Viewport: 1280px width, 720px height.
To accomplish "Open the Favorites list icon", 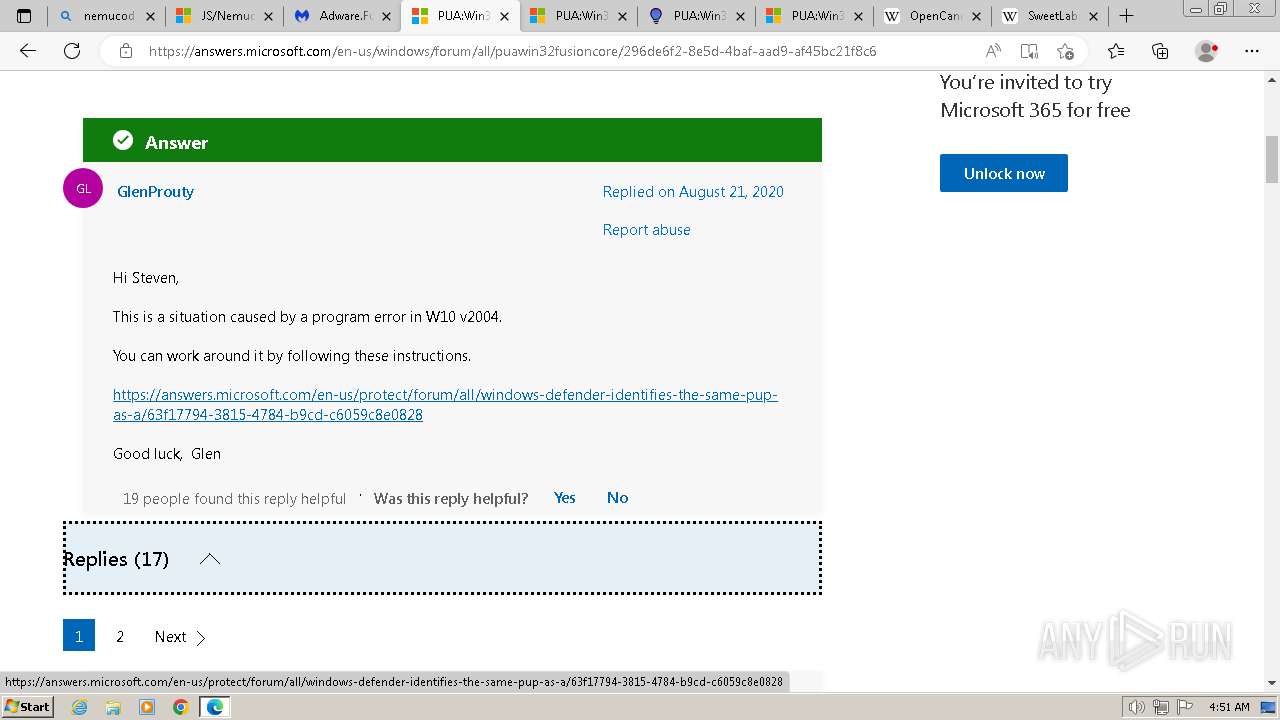I will click(x=1116, y=51).
